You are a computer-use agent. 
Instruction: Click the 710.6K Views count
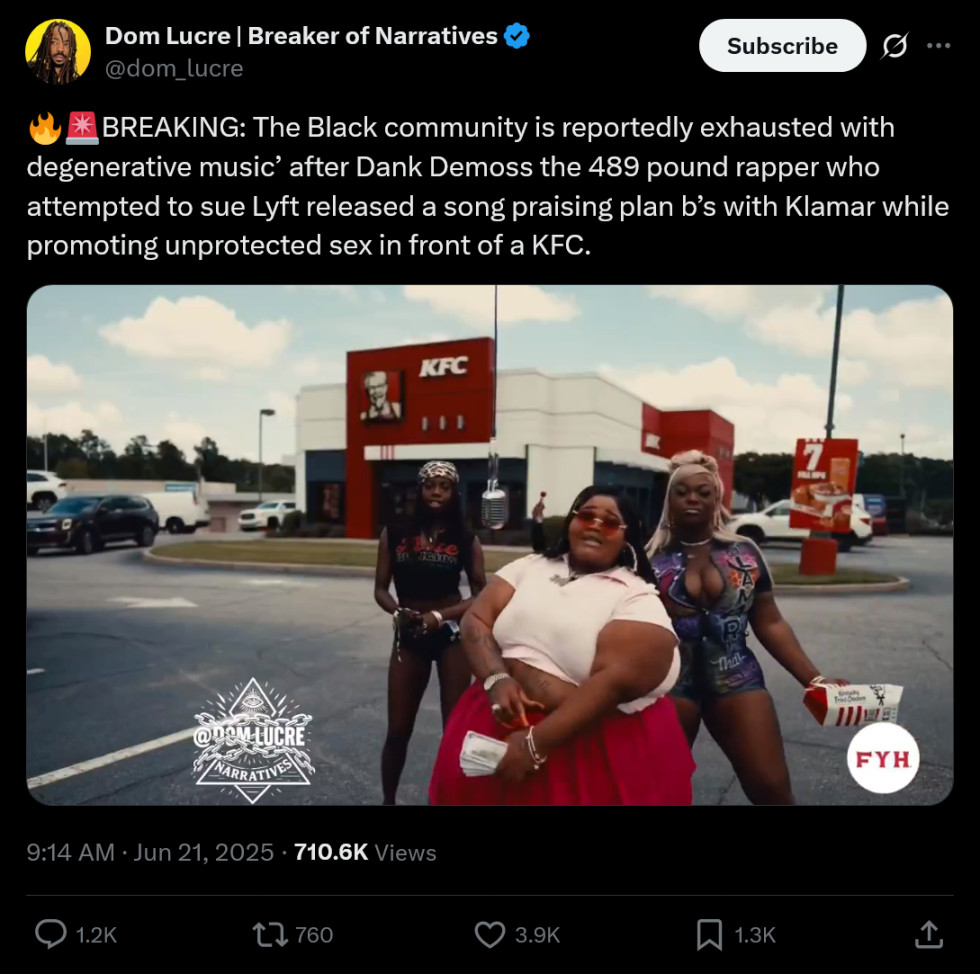(x=365, y=852)
